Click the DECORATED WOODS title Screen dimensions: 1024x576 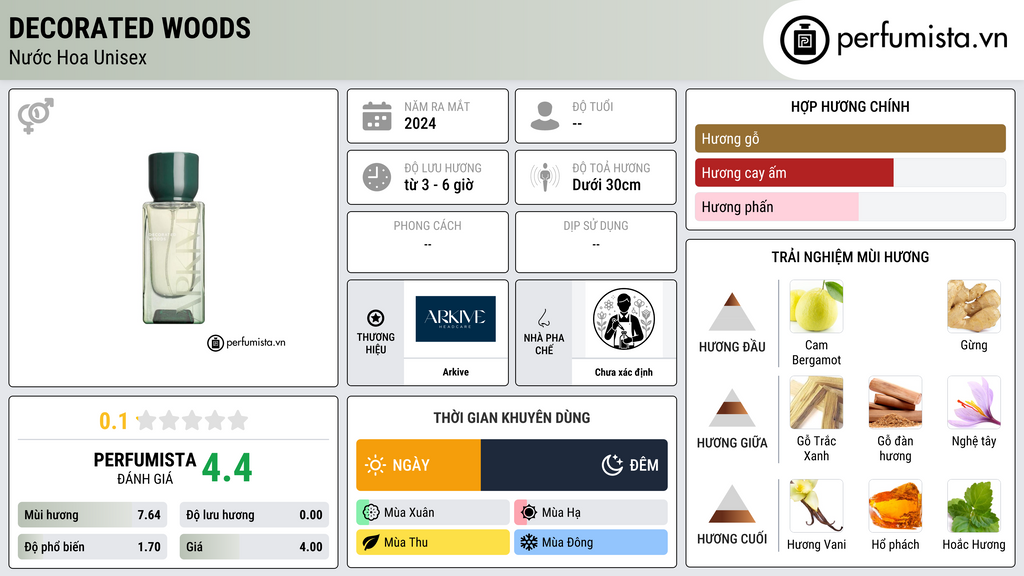click(129, 28)
